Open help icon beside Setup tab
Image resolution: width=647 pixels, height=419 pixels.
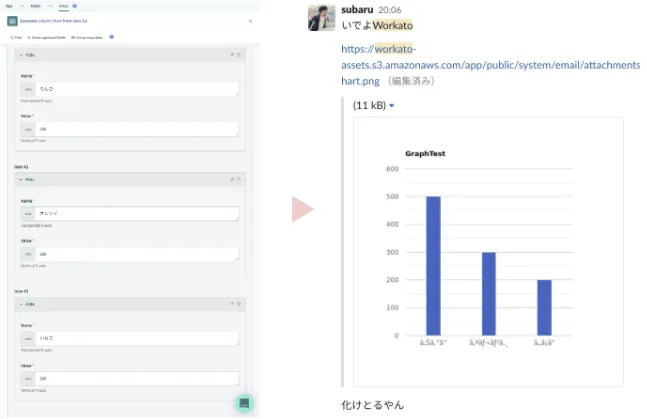tap(75, 6)
